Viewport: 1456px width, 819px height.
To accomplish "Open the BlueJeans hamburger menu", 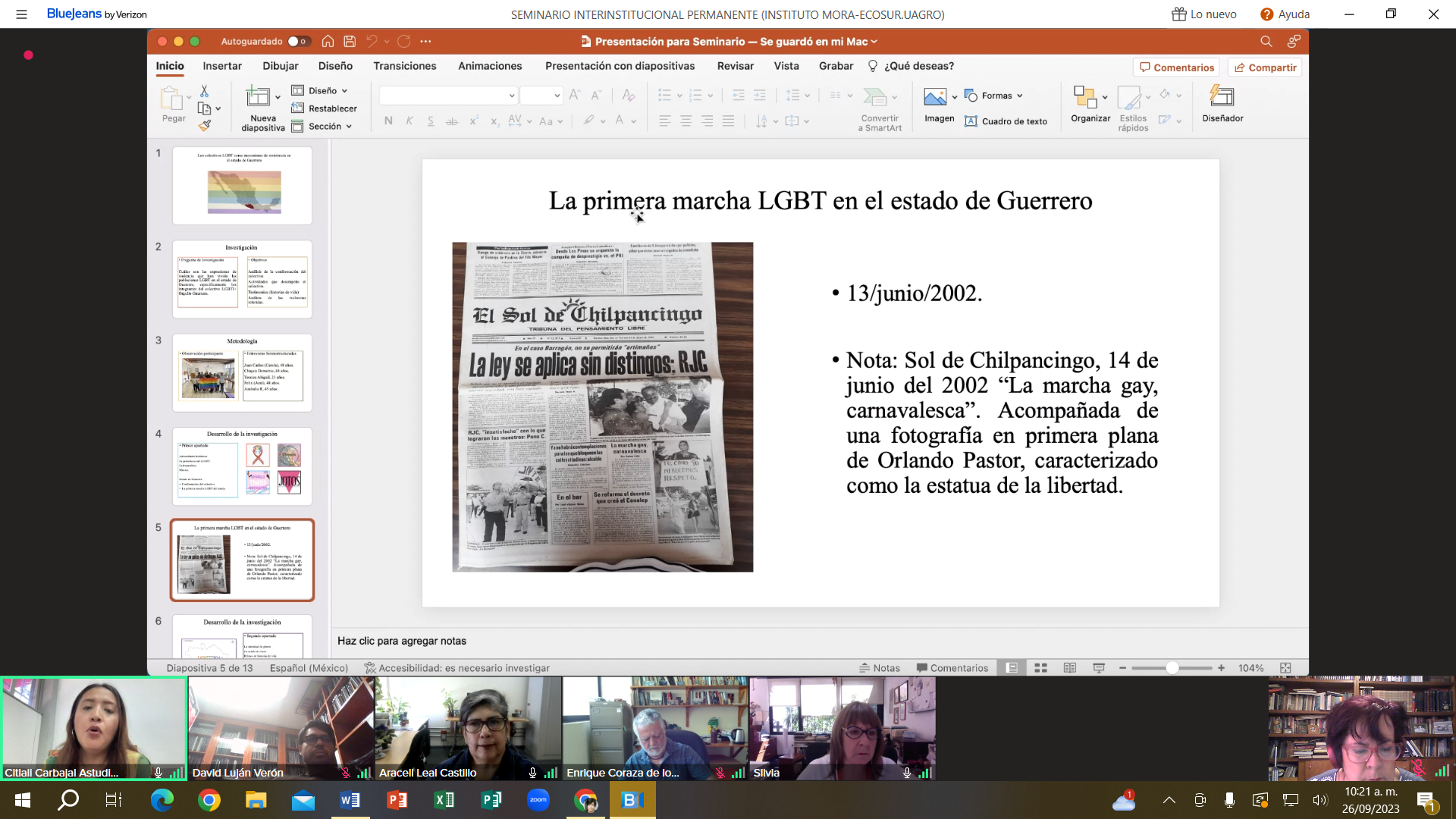I will (21, 14).
